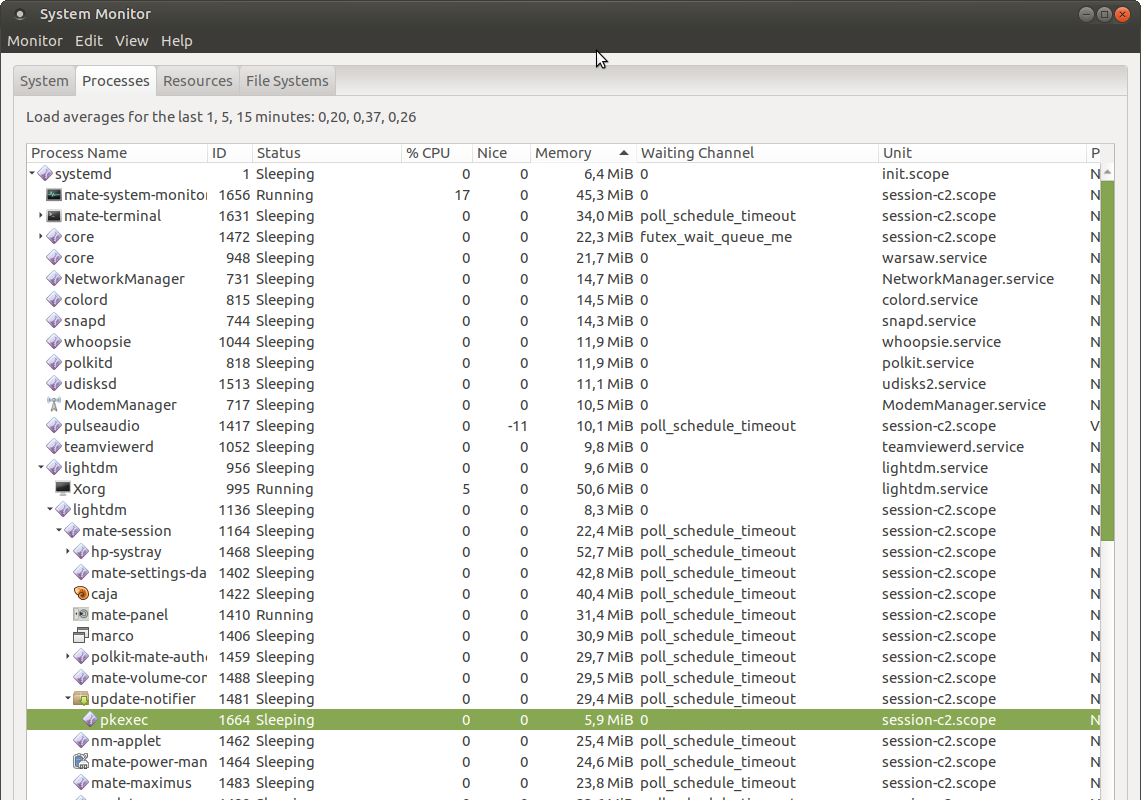Collapse the update-notifier process tree
The image size is (1141, 800).
pos(68,699)
